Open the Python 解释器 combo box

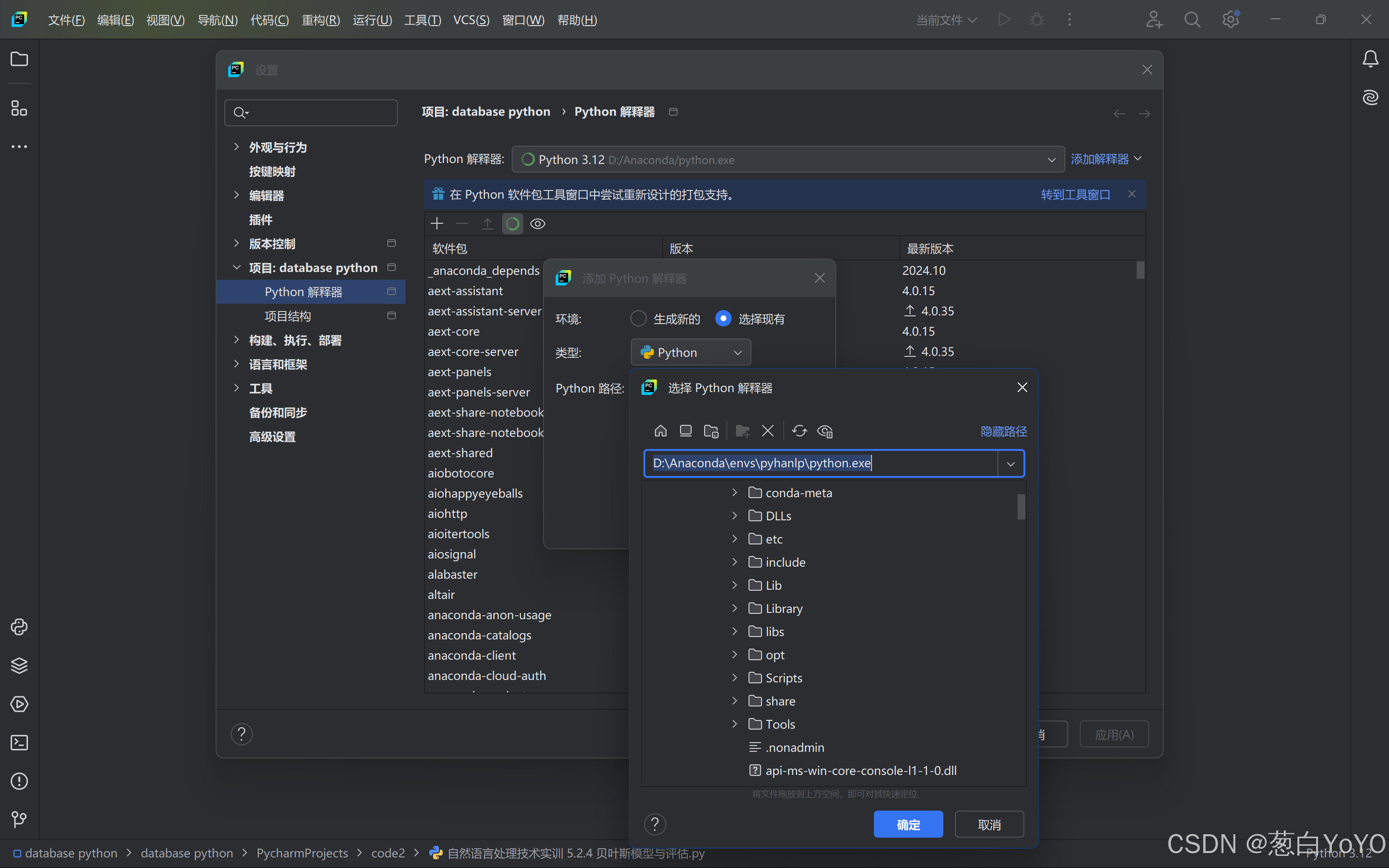coord(788,159)
